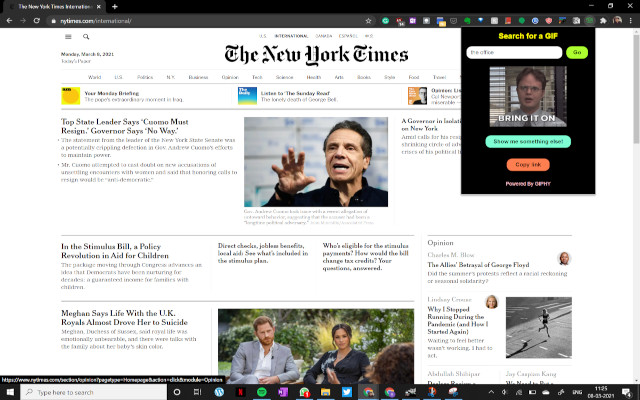The width and height of the screenshot is (640, 400).
Task: Select the Opinion section in navigation
Action: pyautogui.click(x=230, y=77)
